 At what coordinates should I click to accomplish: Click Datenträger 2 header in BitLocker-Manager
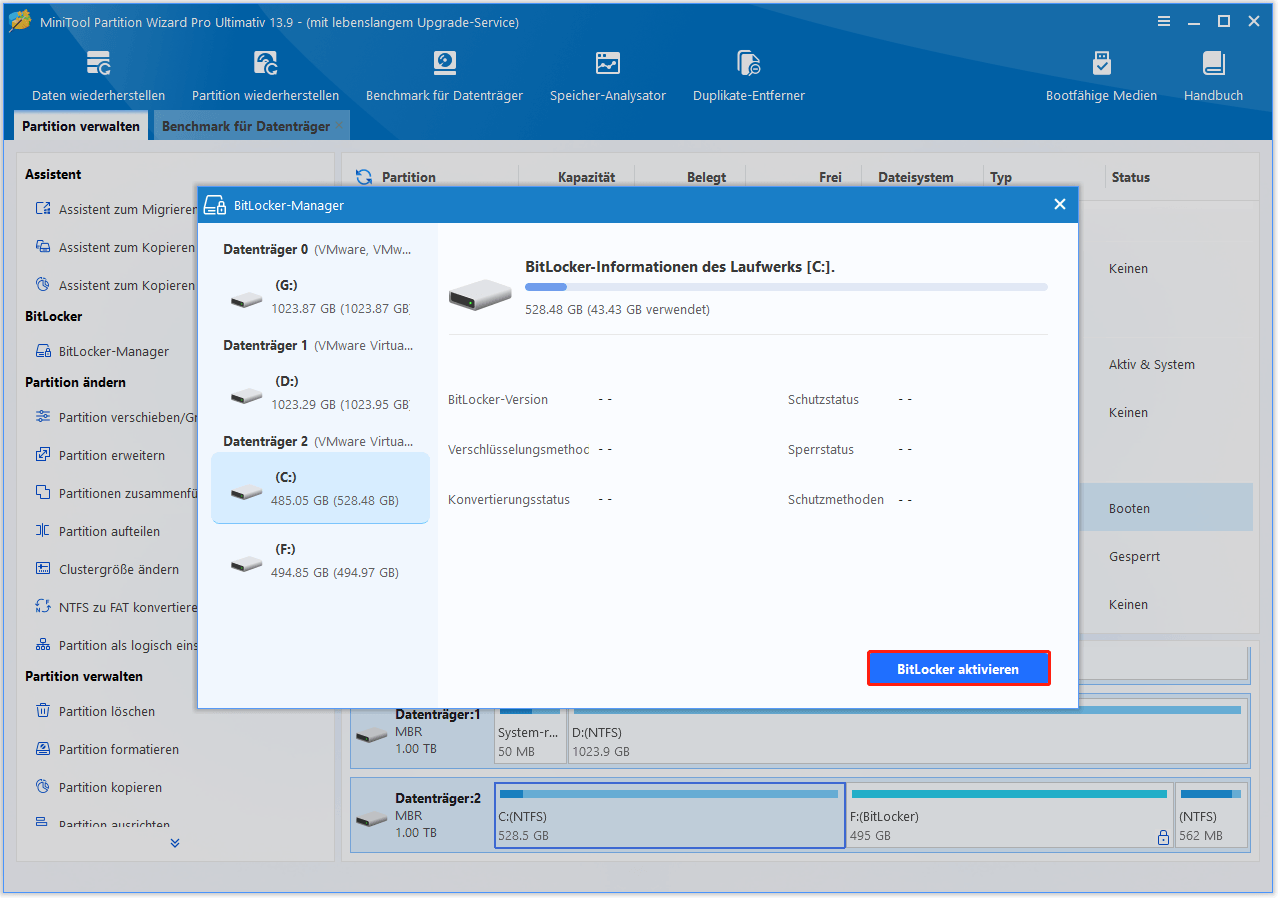tap(318, 441)
